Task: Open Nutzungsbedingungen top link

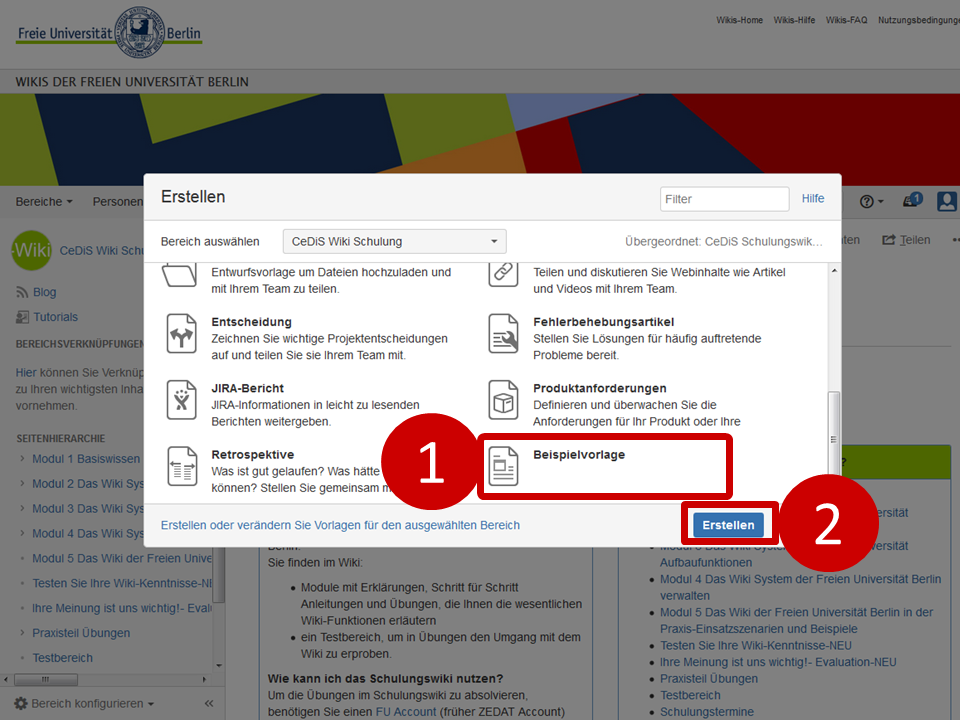Action: tap(918, 20)
